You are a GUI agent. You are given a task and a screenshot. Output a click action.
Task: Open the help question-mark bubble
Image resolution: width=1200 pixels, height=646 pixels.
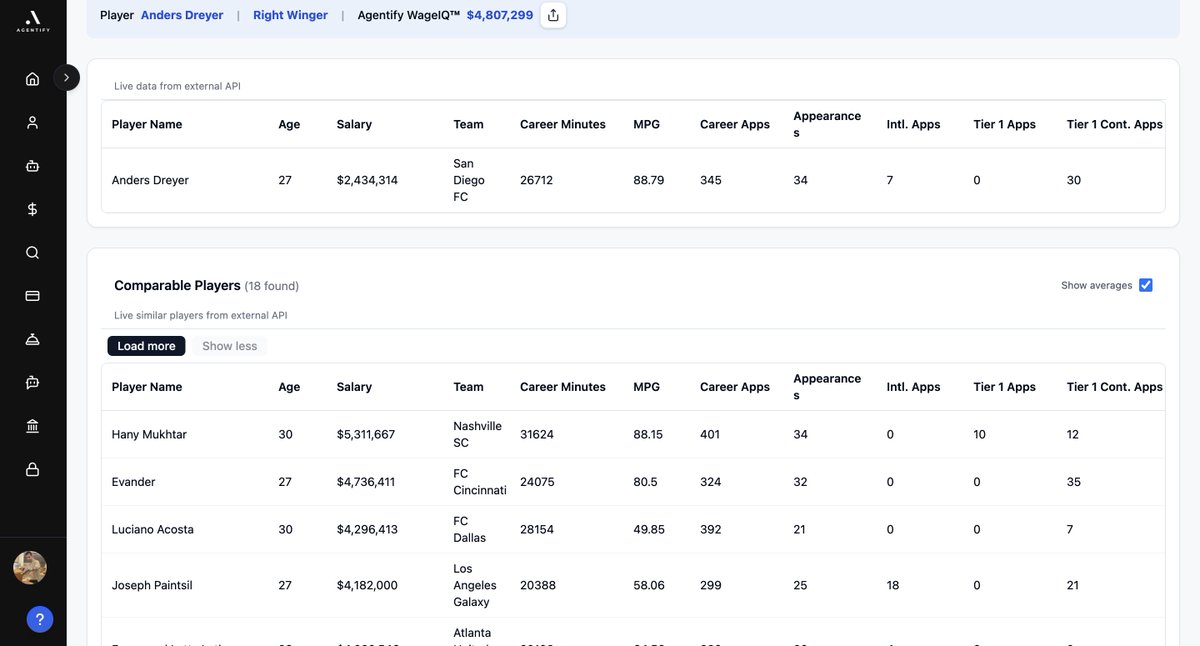click(x=39, y=618)
